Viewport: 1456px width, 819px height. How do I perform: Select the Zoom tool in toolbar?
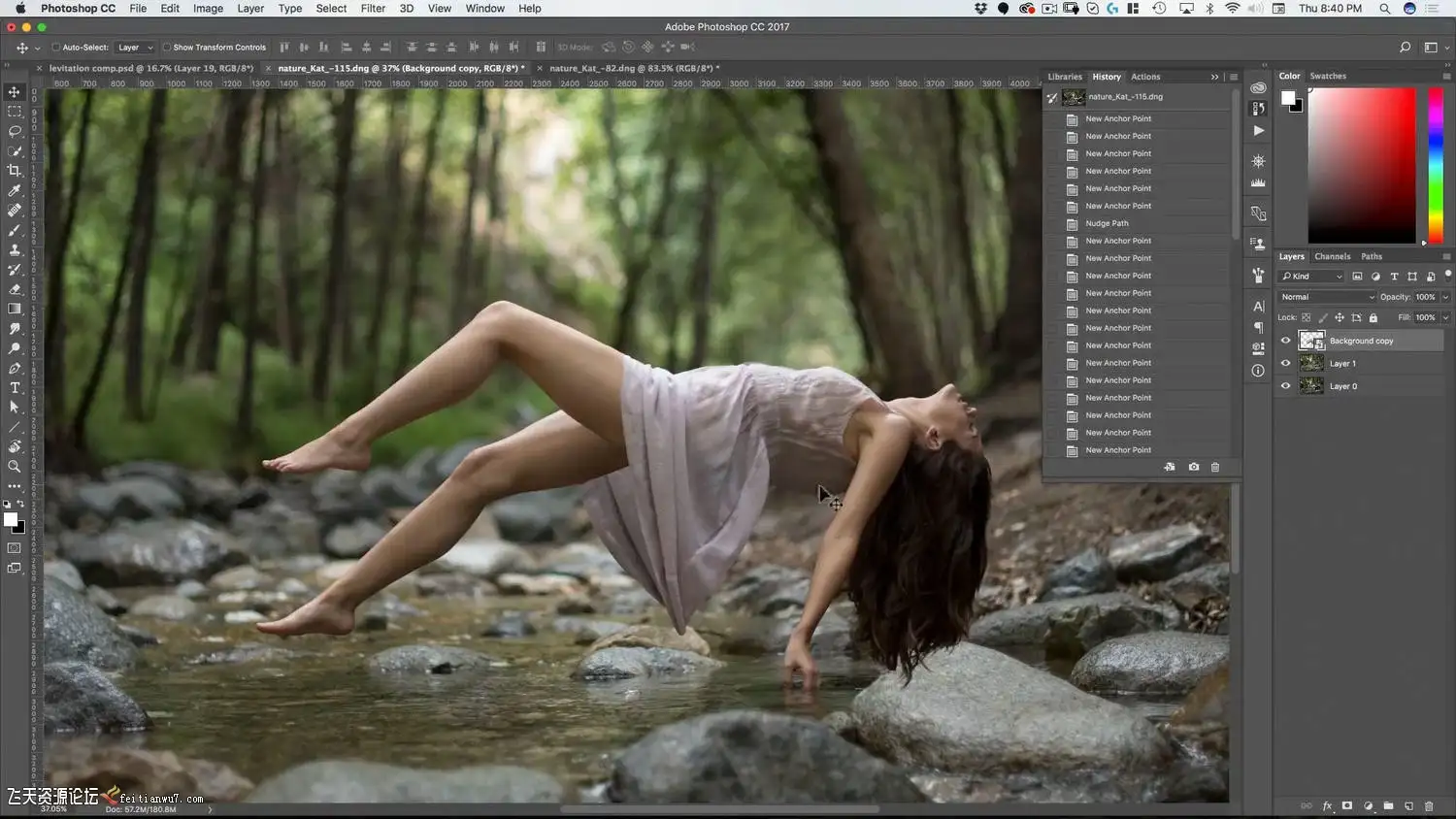tap(15, 467)
